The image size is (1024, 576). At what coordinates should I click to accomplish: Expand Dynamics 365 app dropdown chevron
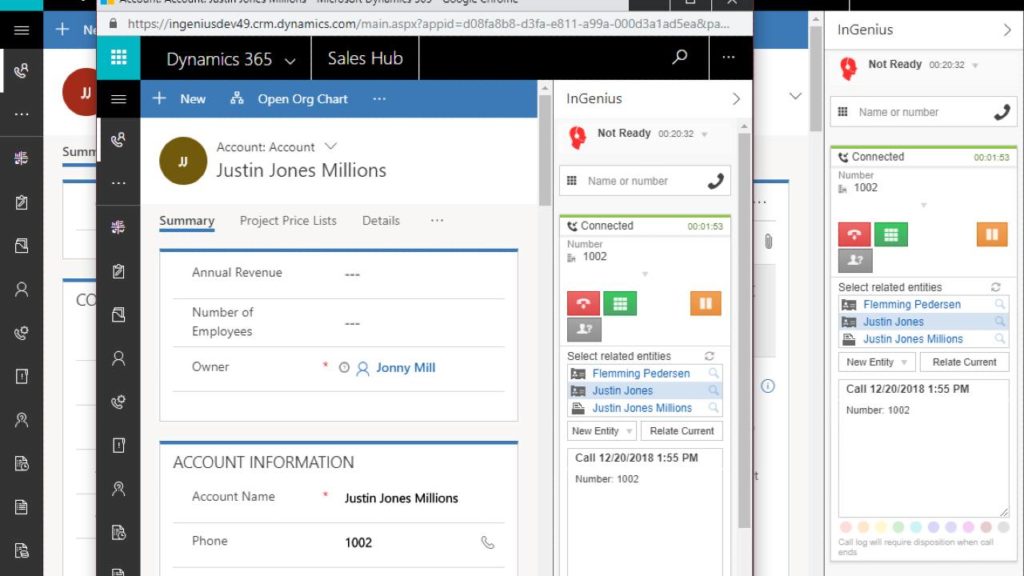click(x=290, y=60)
